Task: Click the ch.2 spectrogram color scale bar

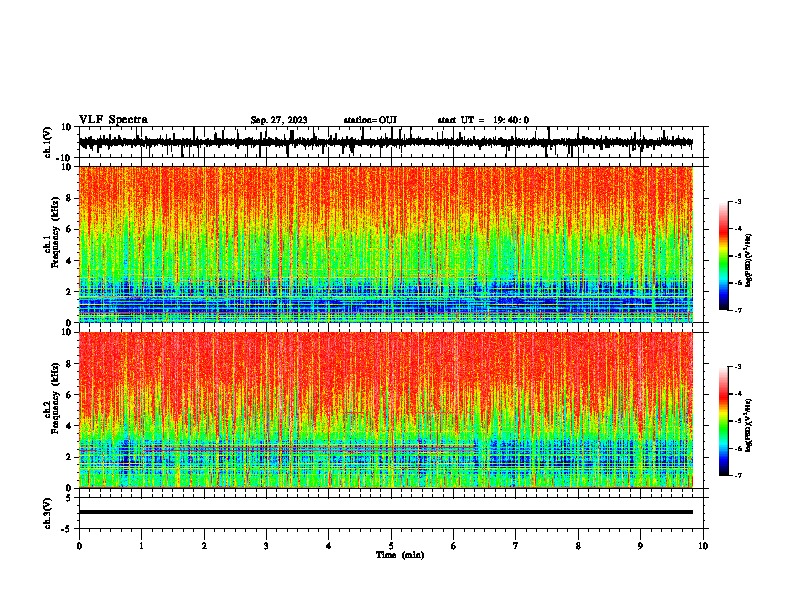Action: click(x=724, y=421)
